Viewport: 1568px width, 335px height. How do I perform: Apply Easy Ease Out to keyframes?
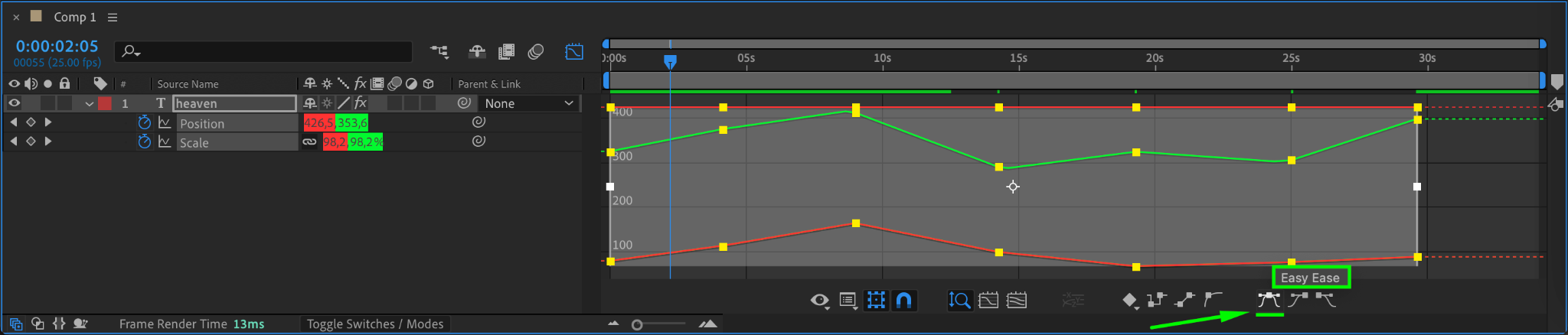(x=1325, y=301)
